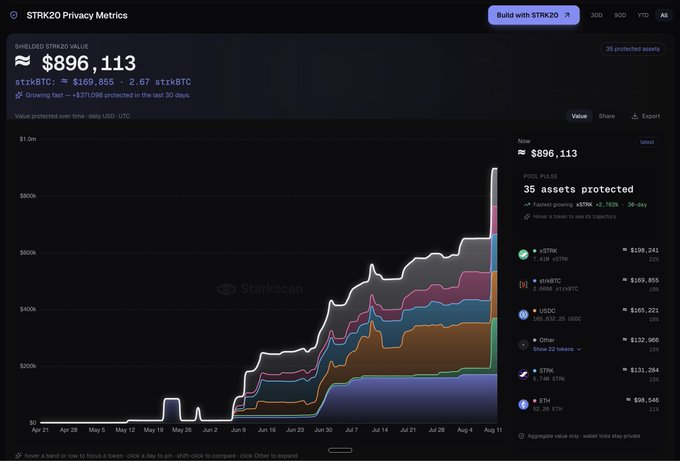This screenshot has width=680, height=461.
Task: Click the Jul 14 date label on axis
Action: click(379, 430)
